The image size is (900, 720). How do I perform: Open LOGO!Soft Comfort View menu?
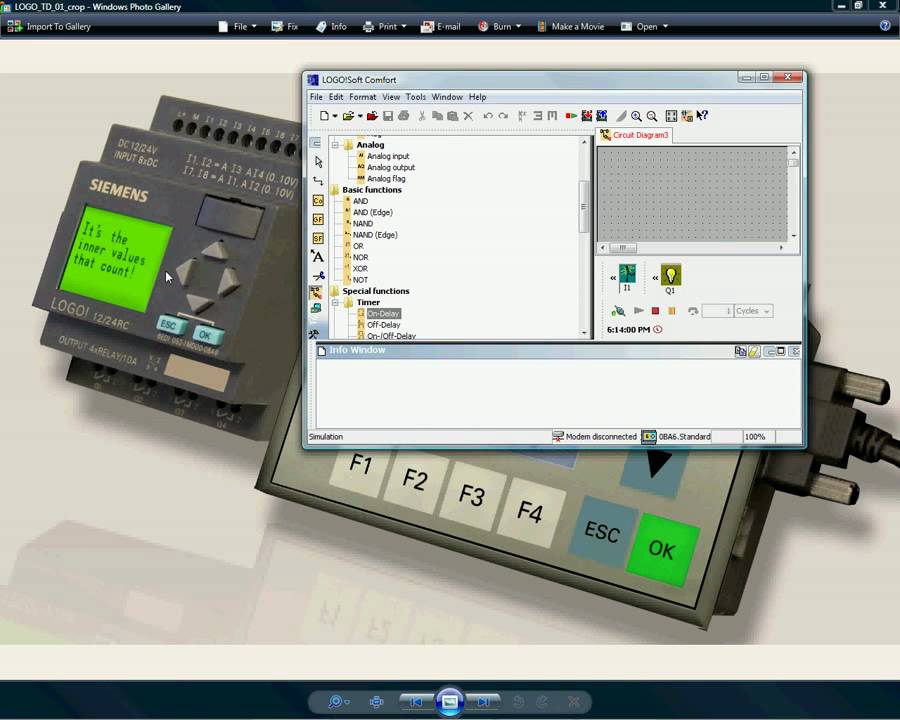point(391,97)
